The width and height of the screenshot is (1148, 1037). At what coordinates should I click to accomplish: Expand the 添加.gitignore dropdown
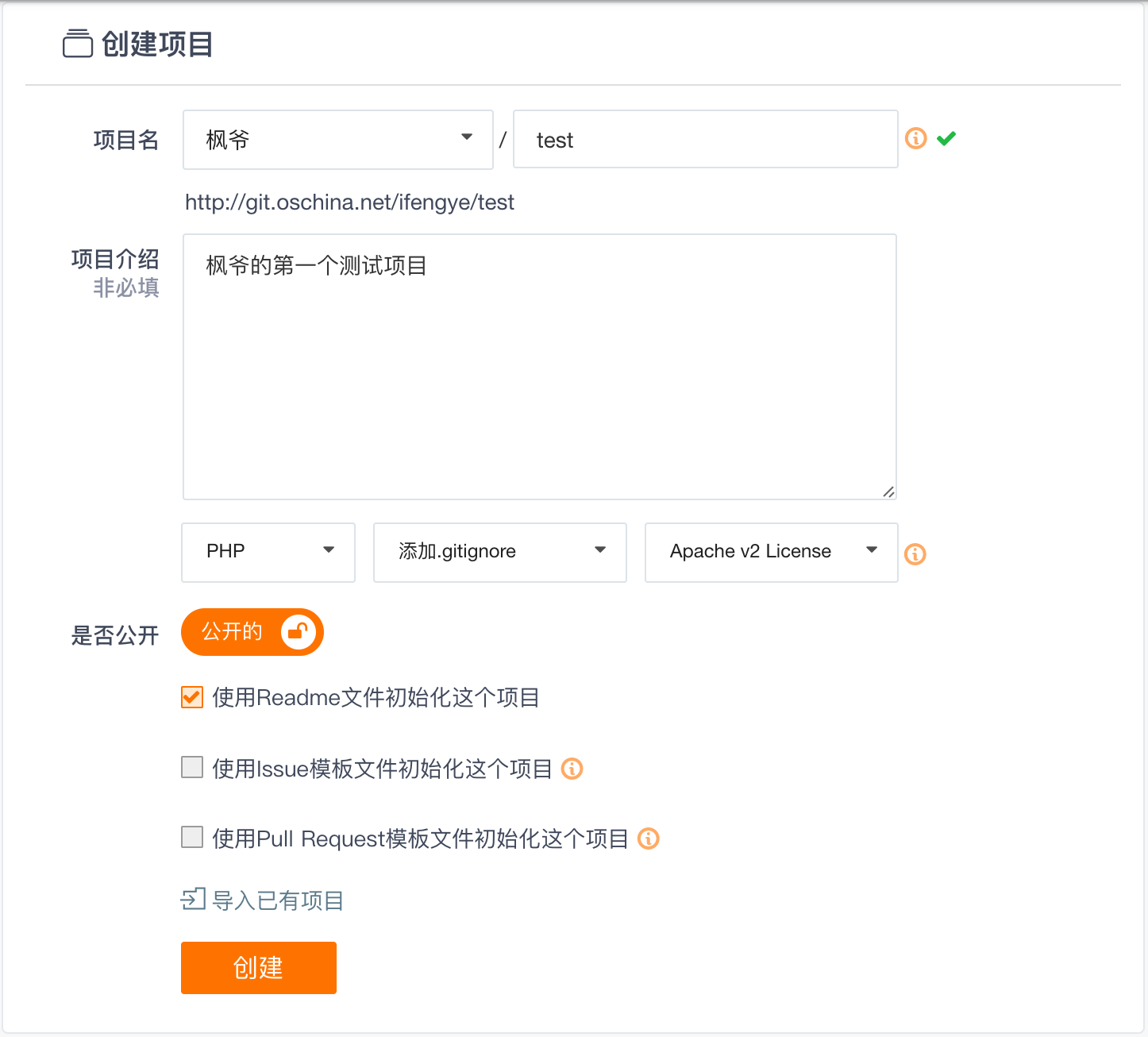499,552
